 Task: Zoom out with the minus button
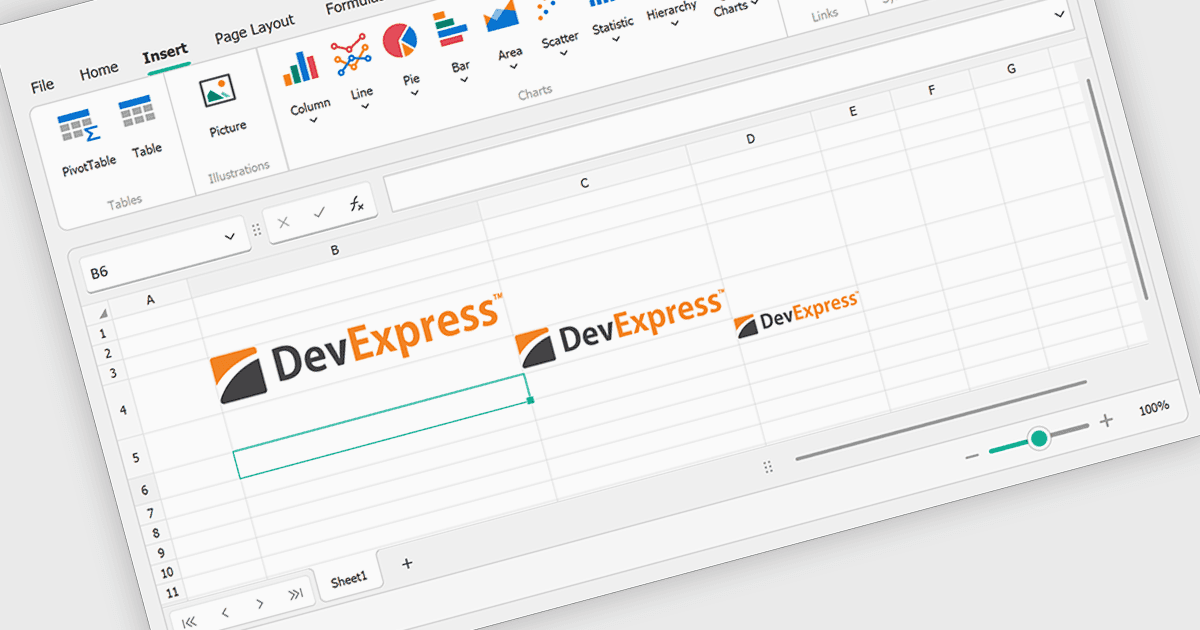coord(971,456)
